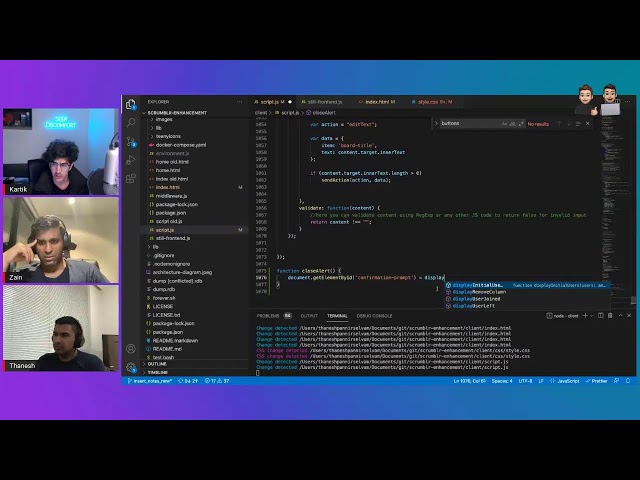Image resolution: width=640 pixels, height=480 pixels.
Task: Open docker-compose.yaml in explorer
Action: [x=181, y=145]
